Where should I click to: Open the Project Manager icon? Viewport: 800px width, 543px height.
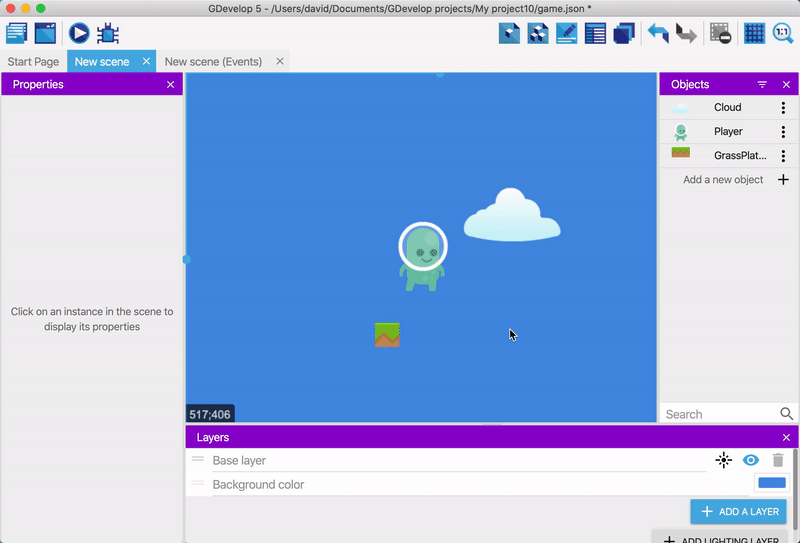[17, 33]
